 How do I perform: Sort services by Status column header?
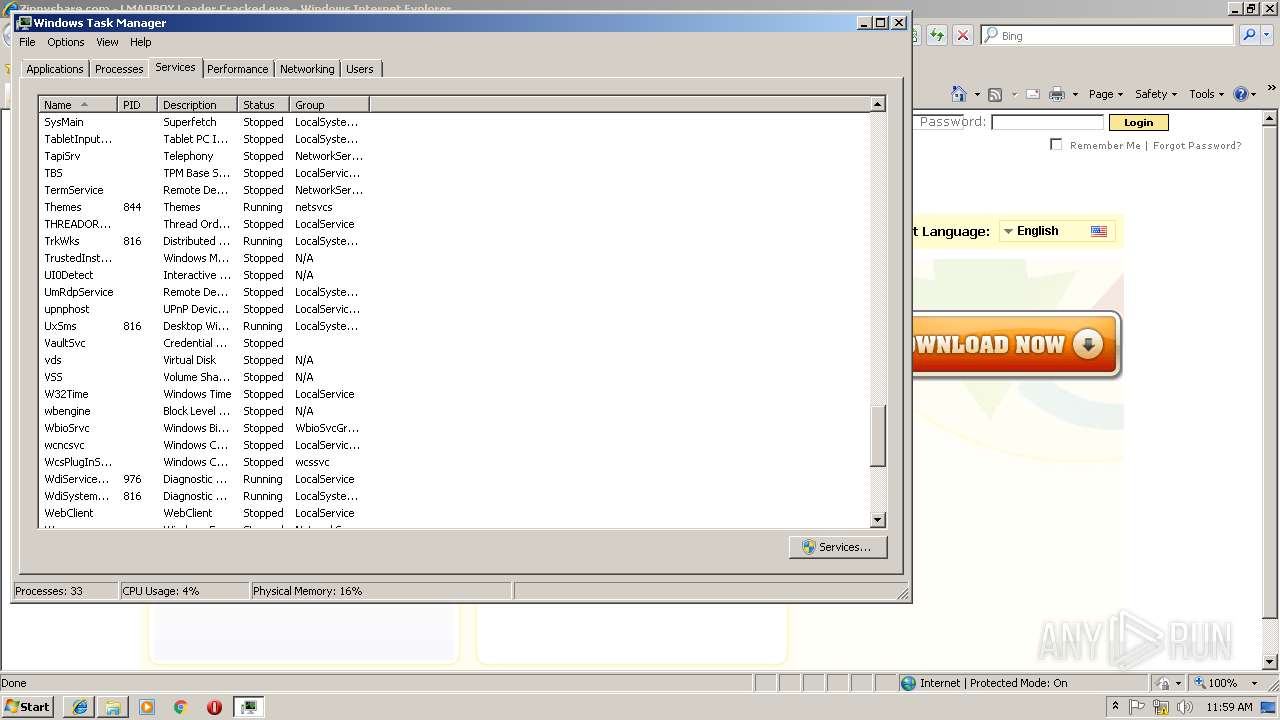click(264, 104)
